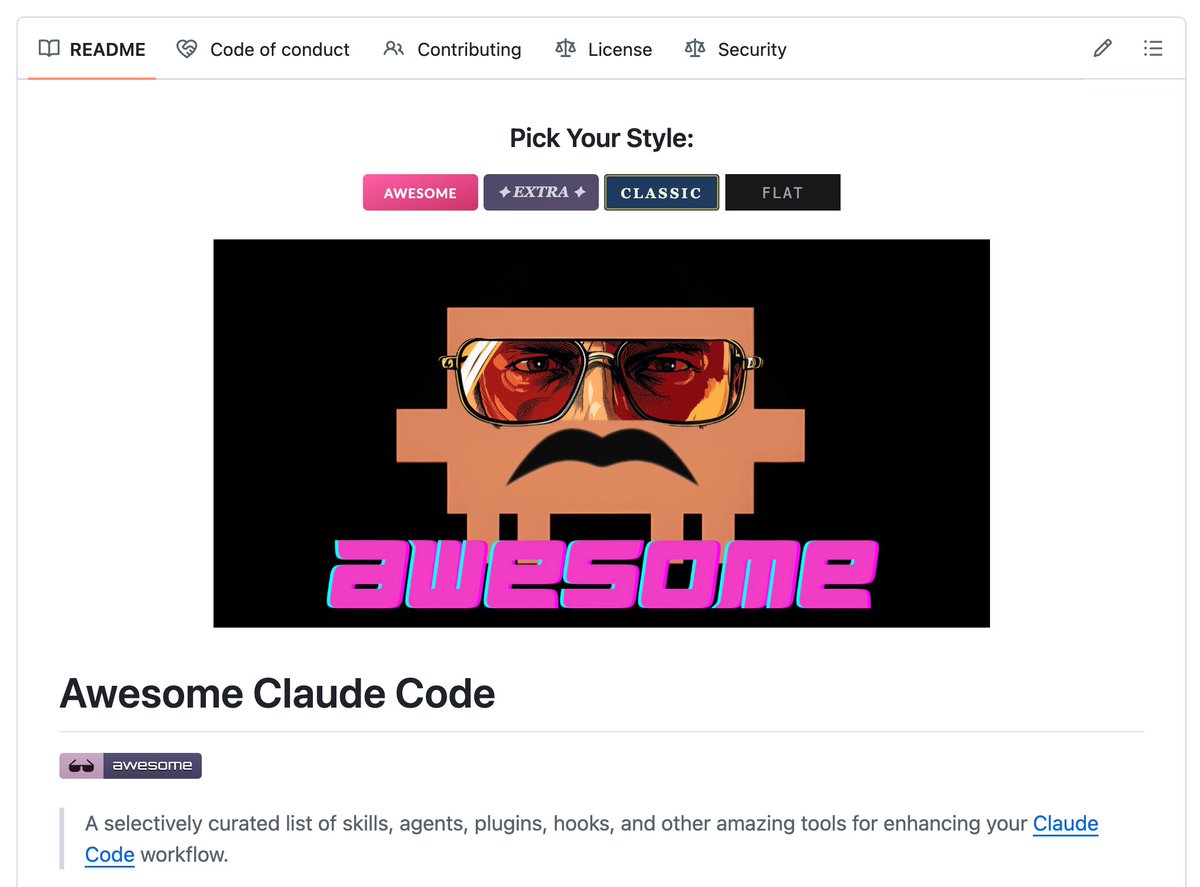Open the awesome banner image with sunglasses

tap(601, 433)
